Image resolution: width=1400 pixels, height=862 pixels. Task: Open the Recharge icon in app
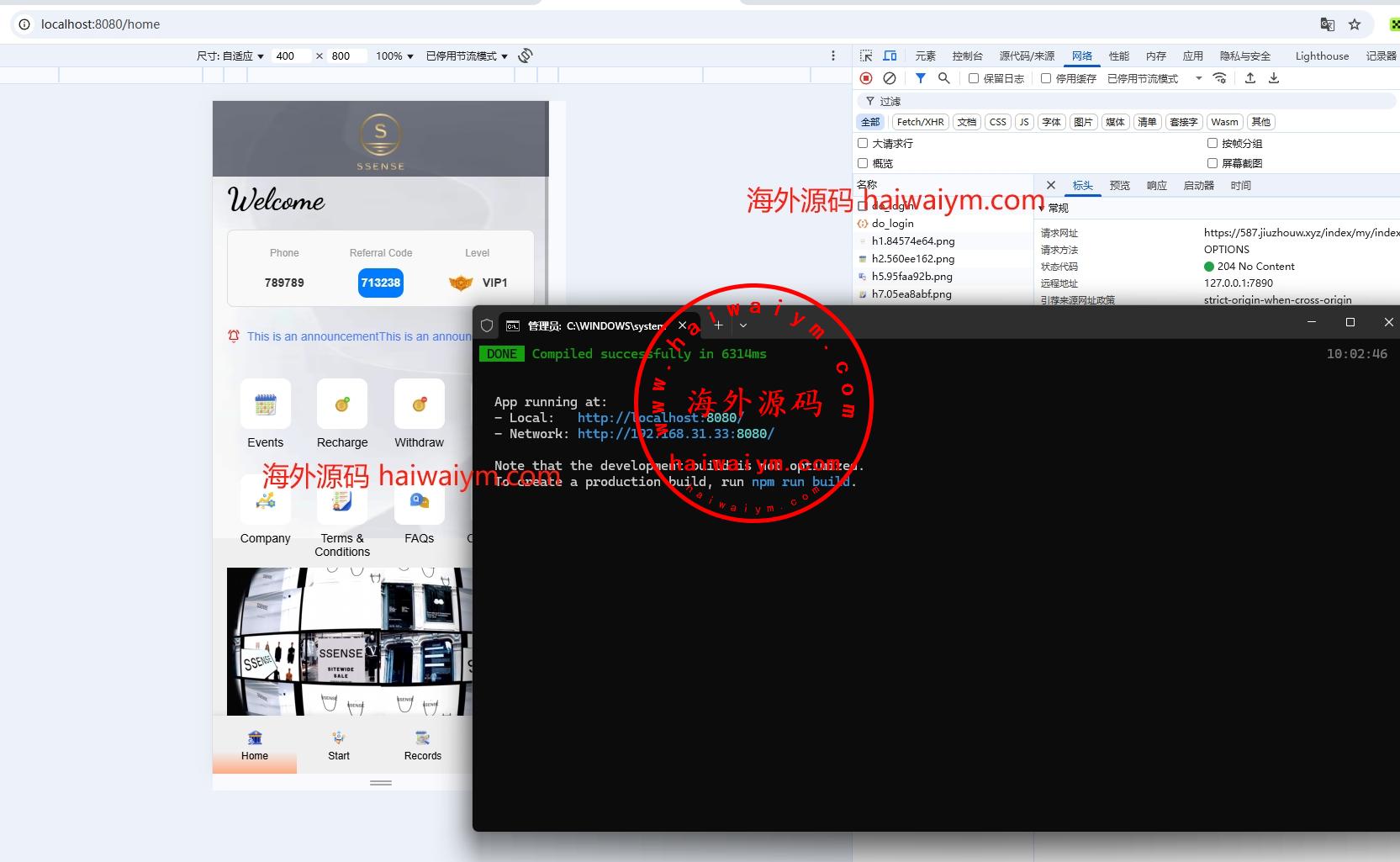point(342,405)
